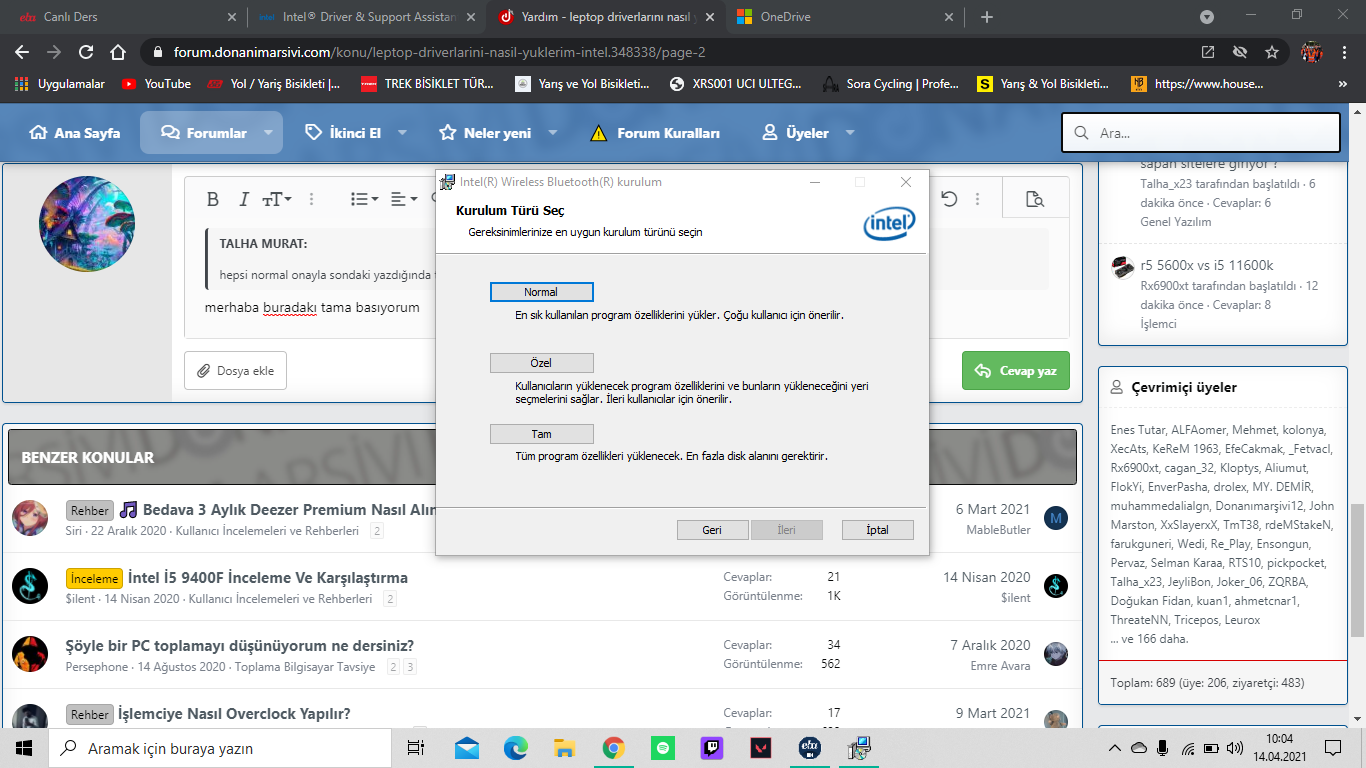The width and height of the screenshot is (1366, 768).
Task: Choose Tam installation type in Intel installer
Action: (x=541, y=434)
